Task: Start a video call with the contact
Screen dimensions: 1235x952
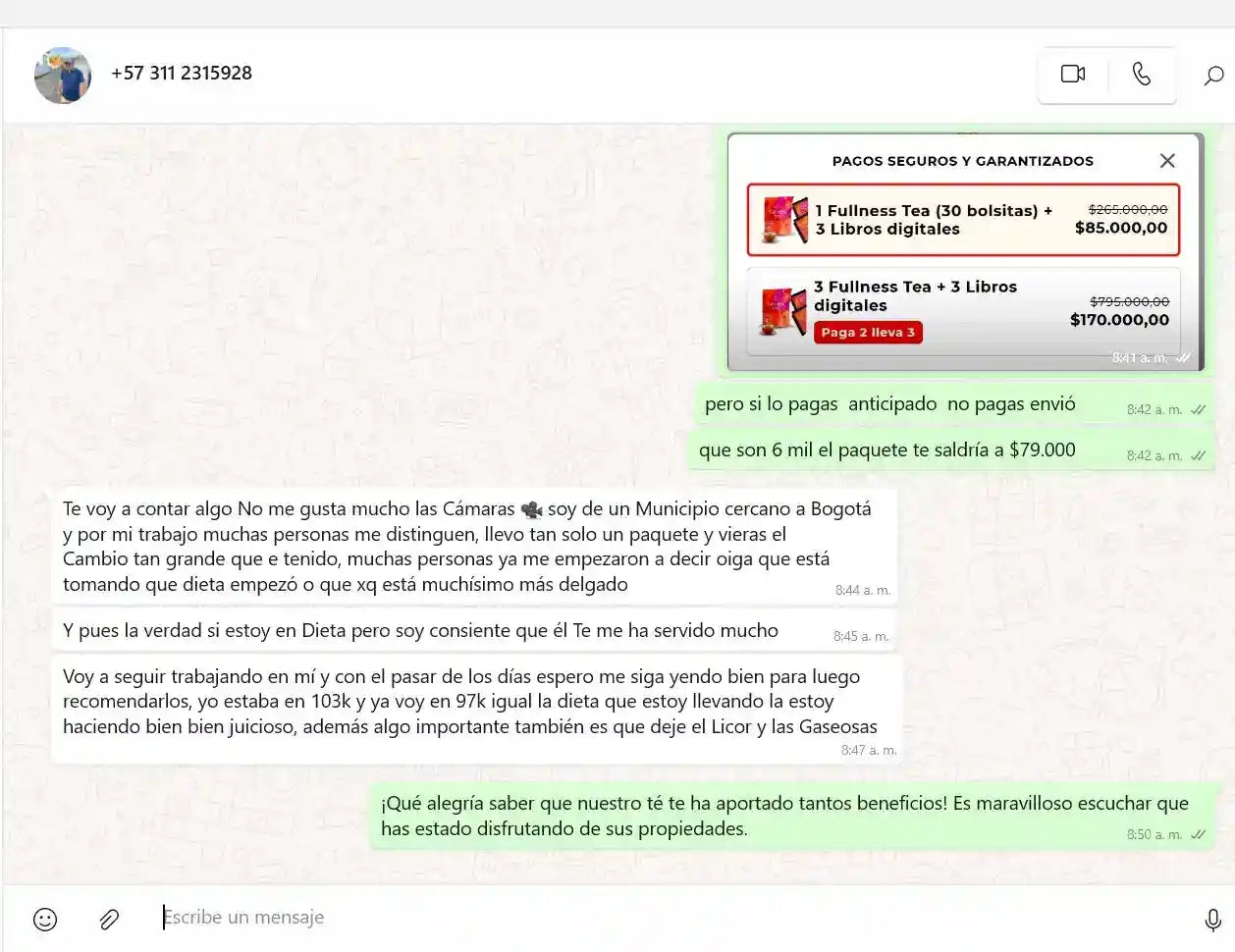Action: (1072, 75)
